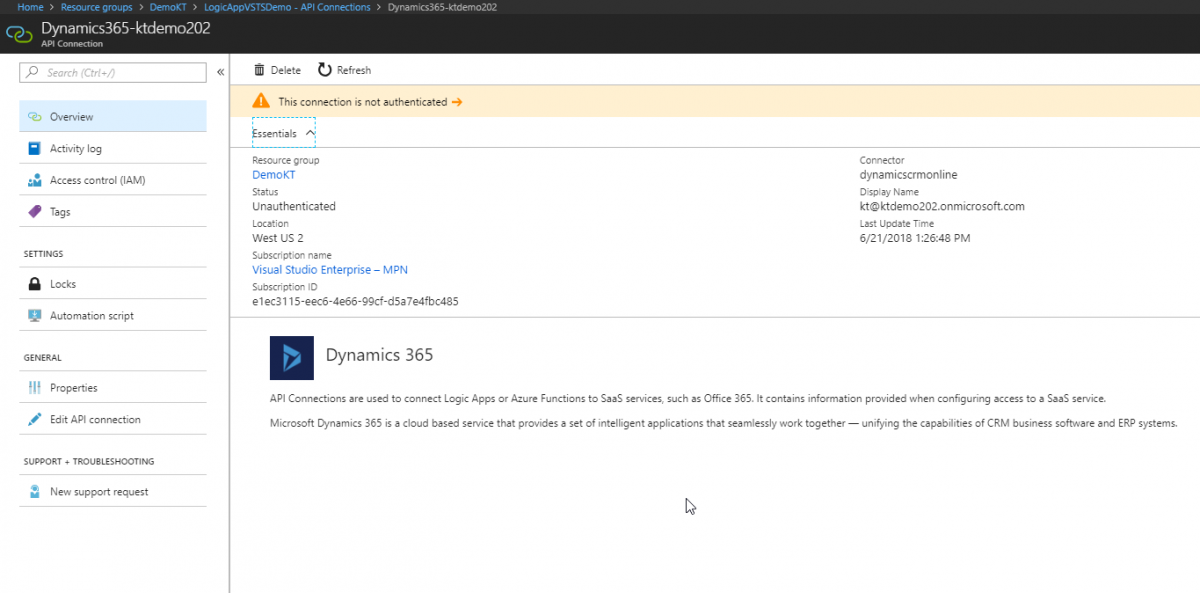Open New support request

click(113, 492)
